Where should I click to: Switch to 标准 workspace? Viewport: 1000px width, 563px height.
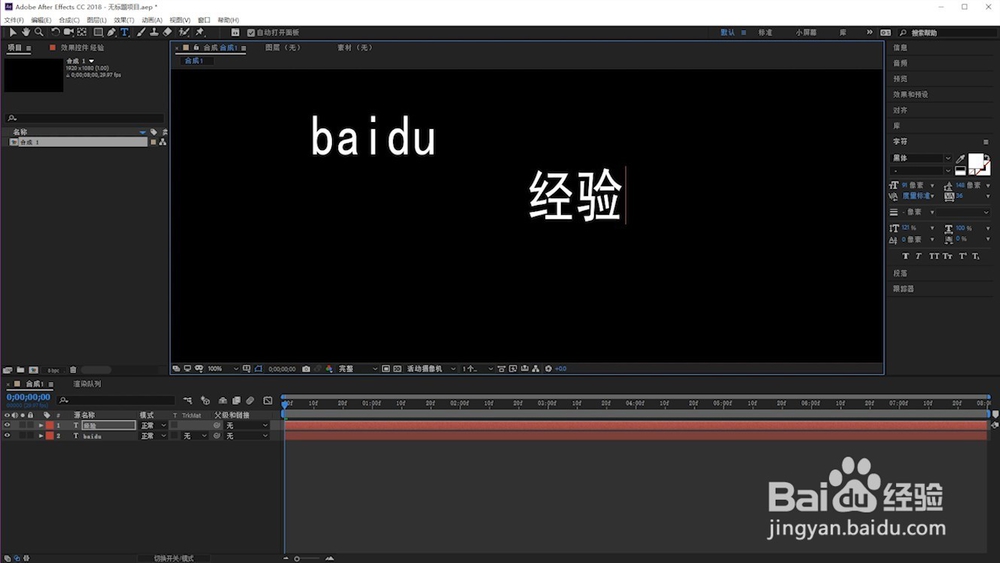tap(765, 33)
